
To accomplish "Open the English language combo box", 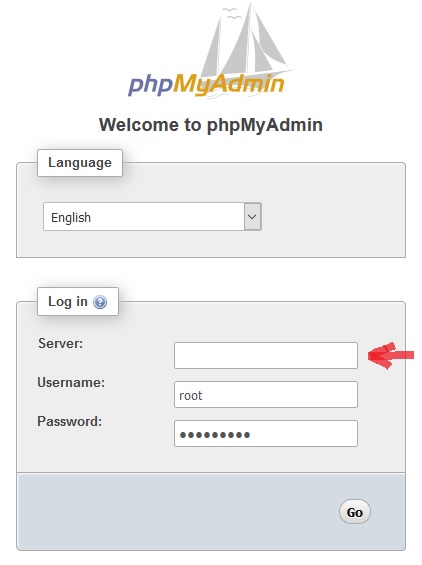I will pyautogui.click(x=152, y=217).
